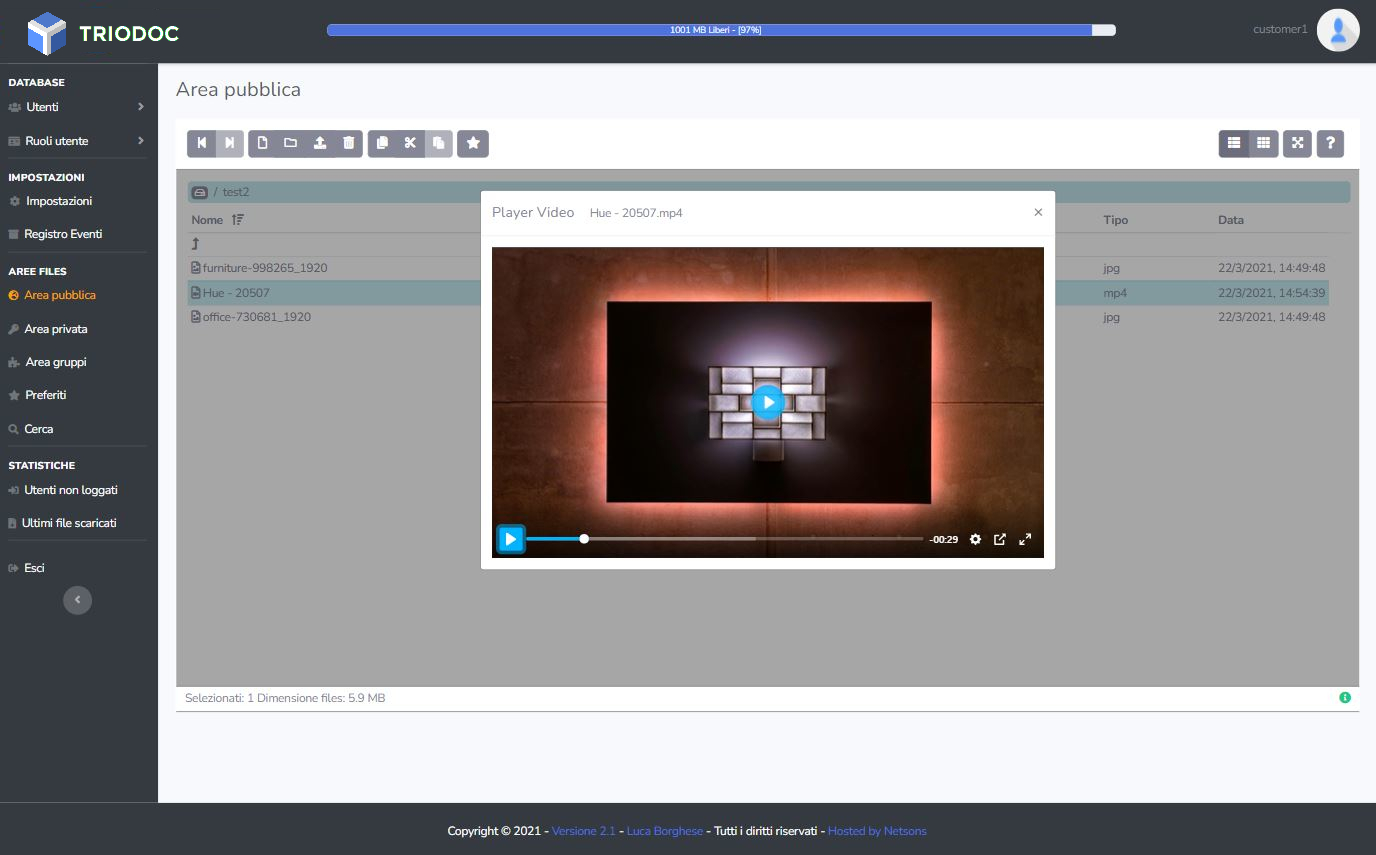Screen dimensions: 1376x855
Task: Click the star favorites toolbar button
Action: (473, 144)
